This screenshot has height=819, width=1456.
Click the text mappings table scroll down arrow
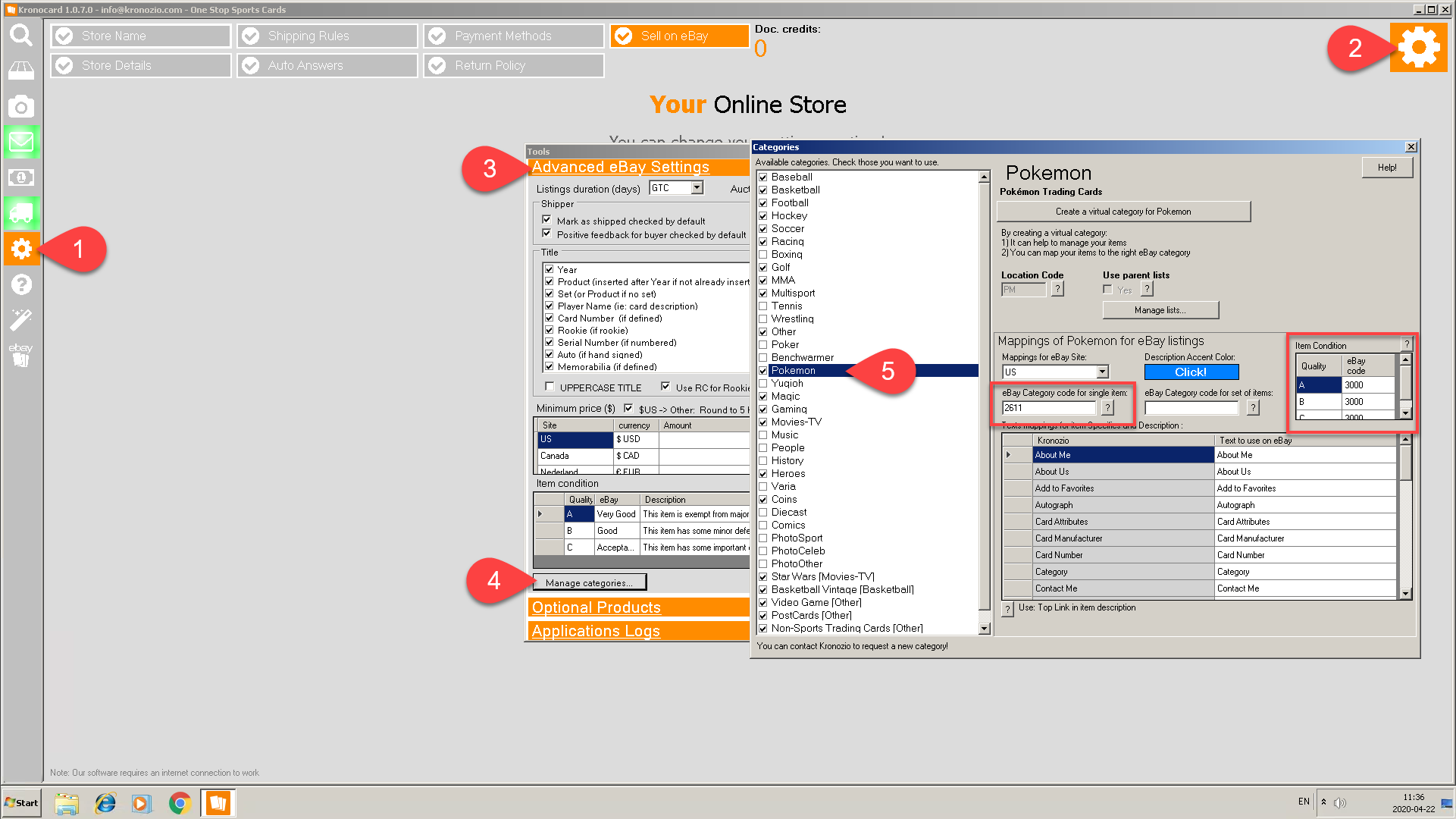pyautogui.click(x=1405, y=594)
